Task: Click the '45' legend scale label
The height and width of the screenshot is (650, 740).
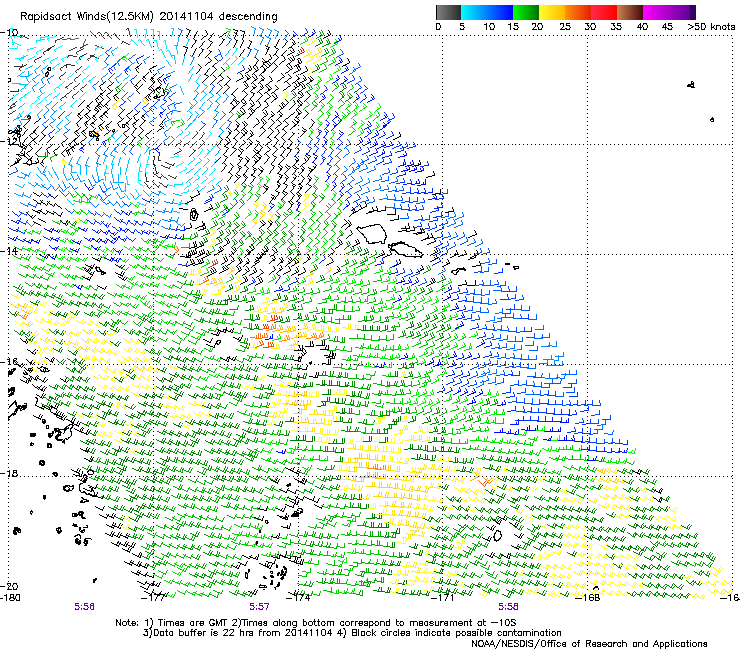Action: pyautogui.click(x=667, y=26)
